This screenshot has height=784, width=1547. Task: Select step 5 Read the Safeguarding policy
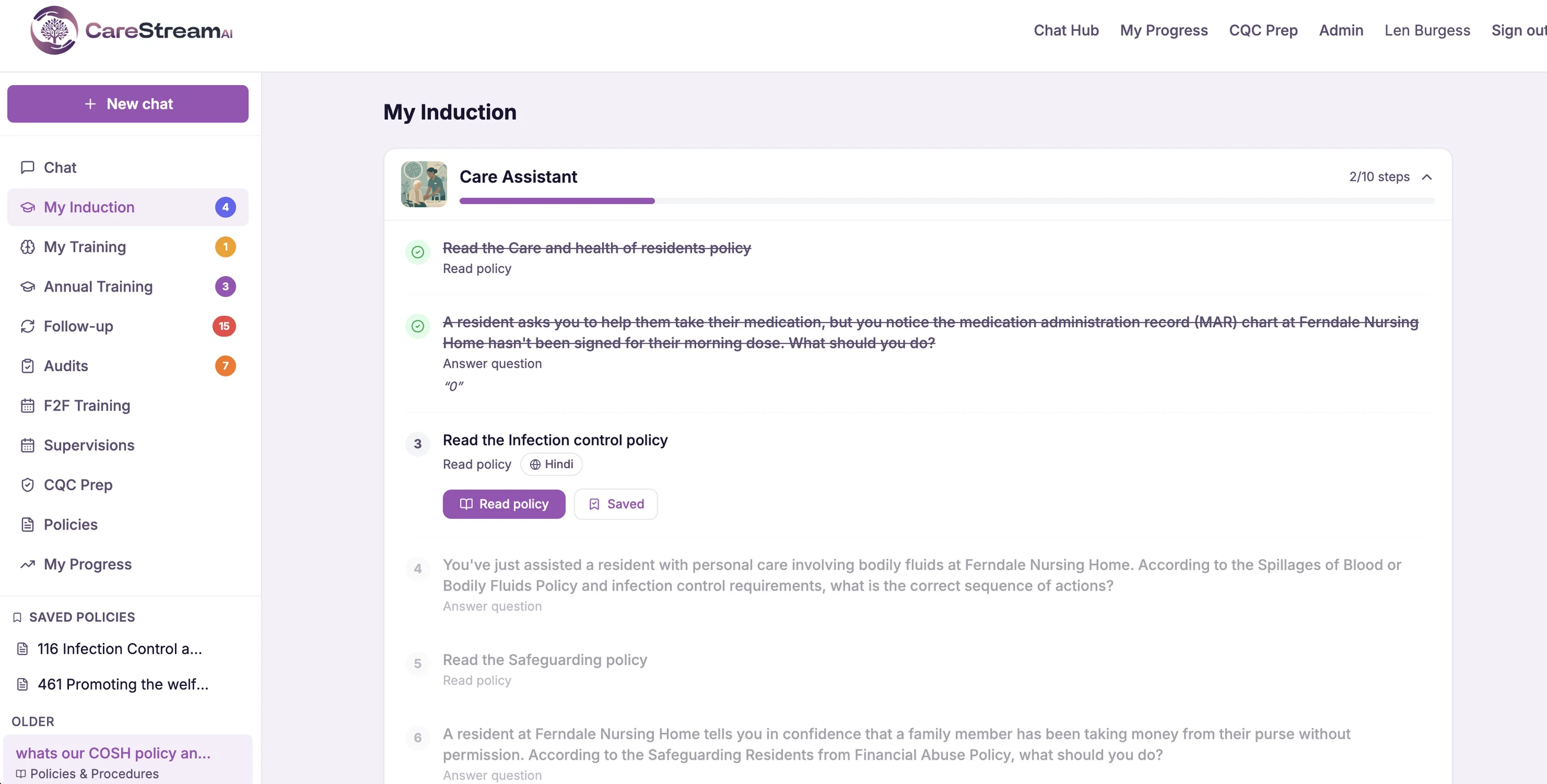[544, 659]
